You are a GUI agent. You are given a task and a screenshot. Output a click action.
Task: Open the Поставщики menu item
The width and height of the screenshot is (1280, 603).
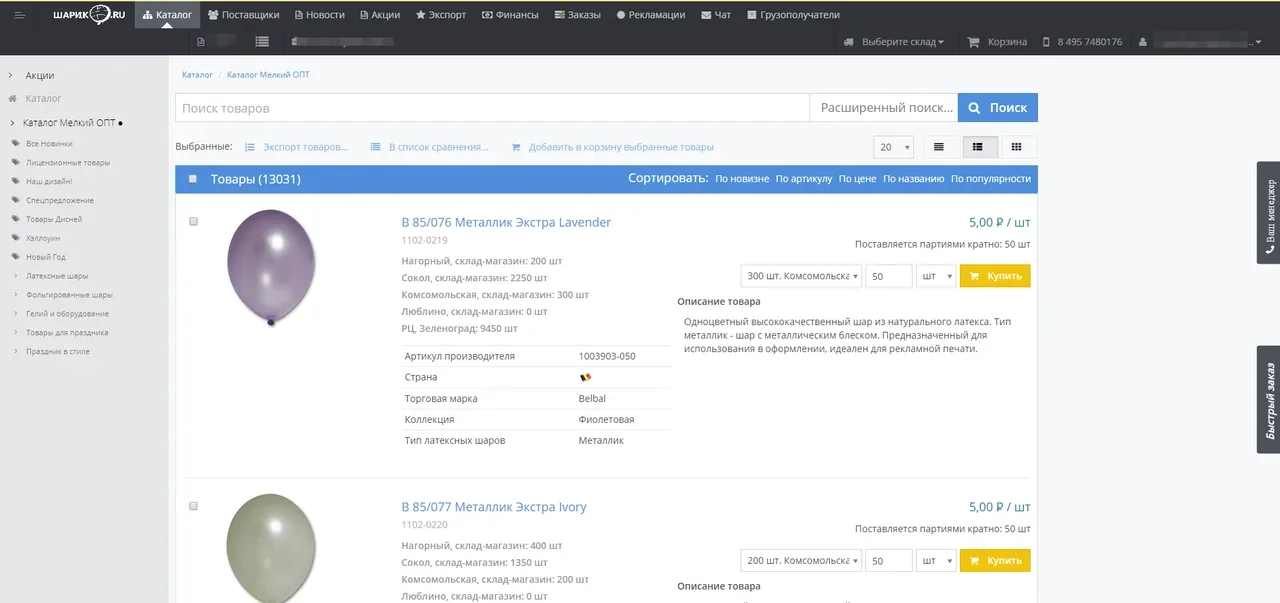tap(243, 15)
